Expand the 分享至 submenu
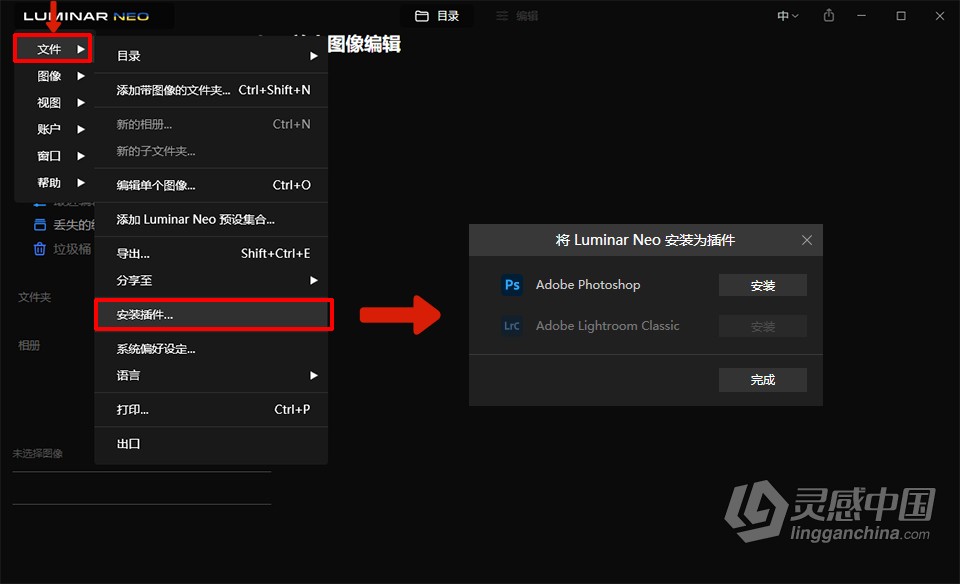 (x=211, y=280)
